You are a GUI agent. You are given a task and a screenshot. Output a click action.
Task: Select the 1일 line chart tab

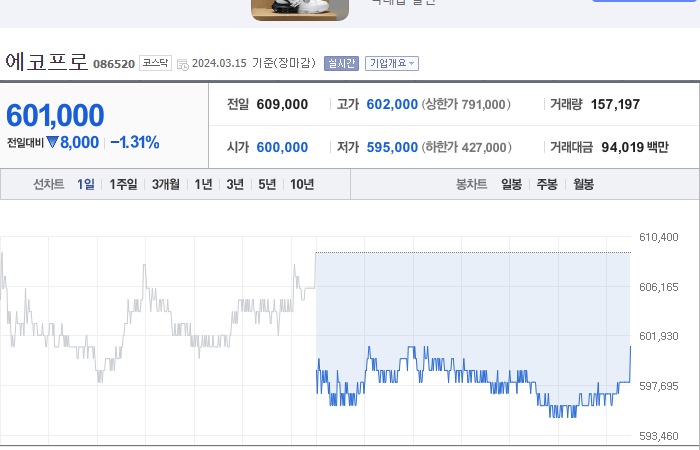coord(86,184)
